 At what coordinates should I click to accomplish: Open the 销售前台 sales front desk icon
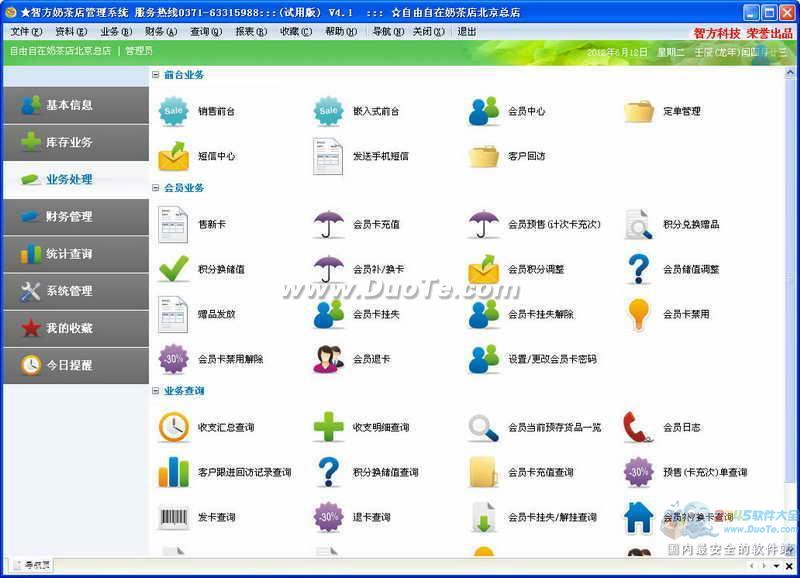click(x=174, y=111)
